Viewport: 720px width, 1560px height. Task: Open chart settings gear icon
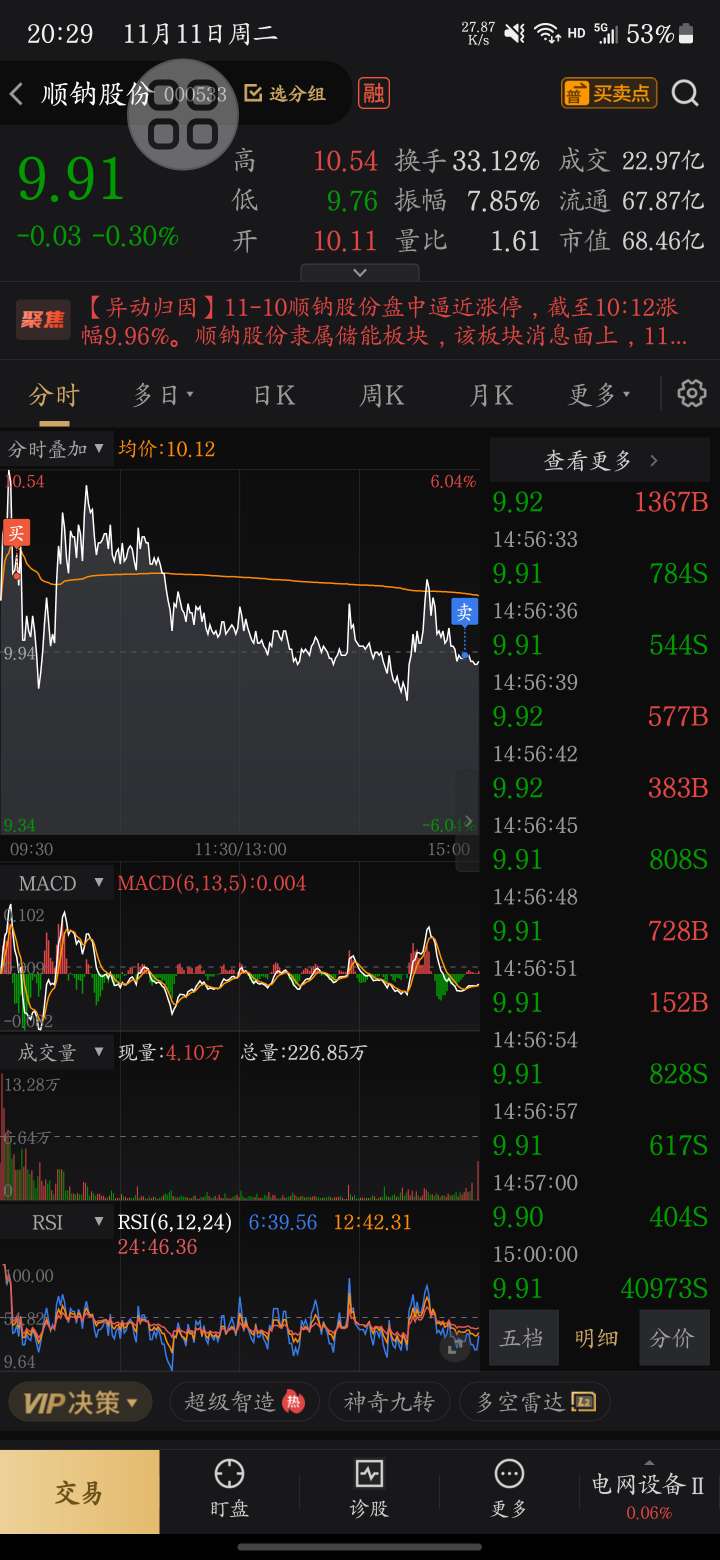(692, 394)
